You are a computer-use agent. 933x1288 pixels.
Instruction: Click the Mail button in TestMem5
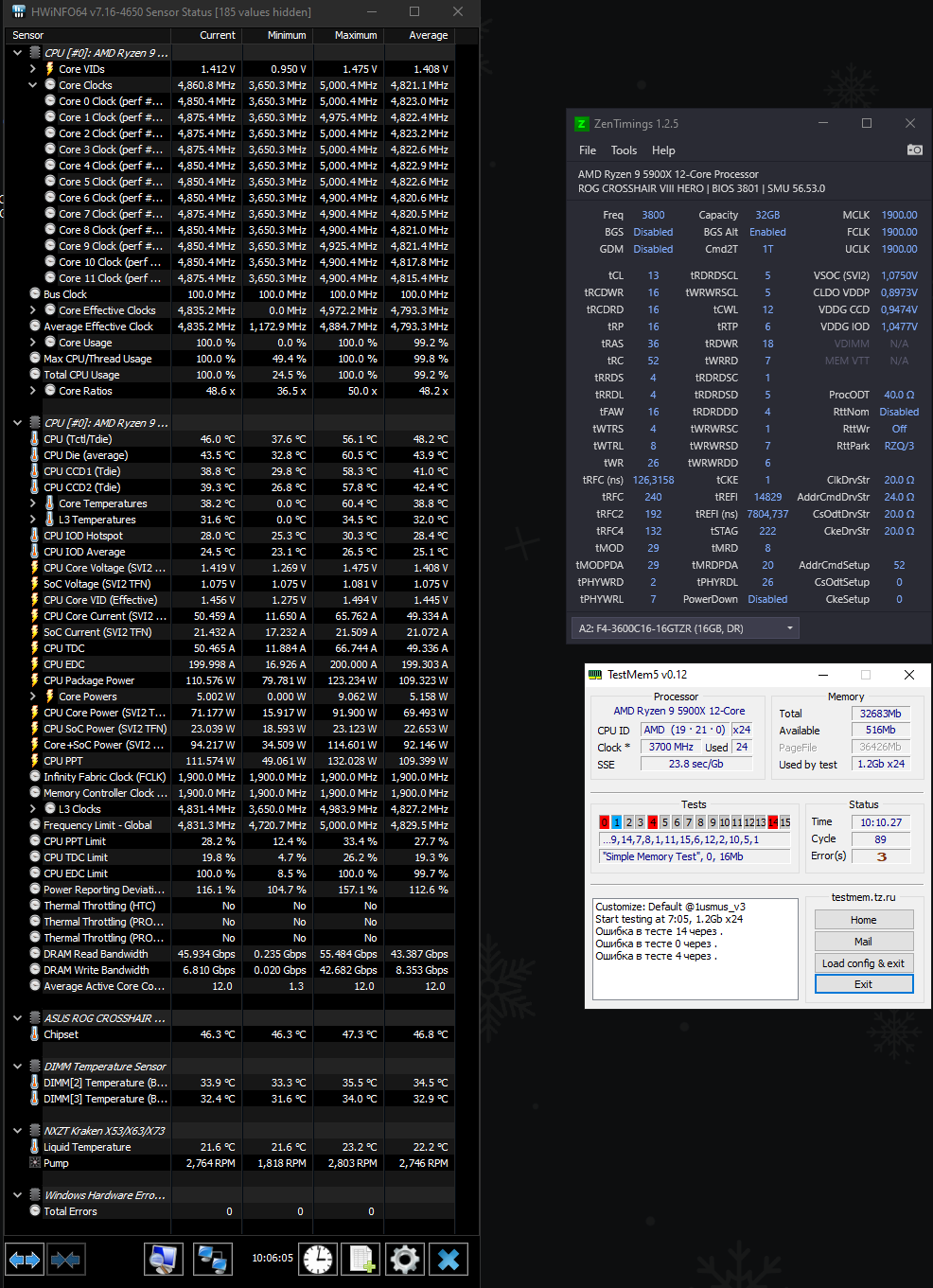point(864,942)
